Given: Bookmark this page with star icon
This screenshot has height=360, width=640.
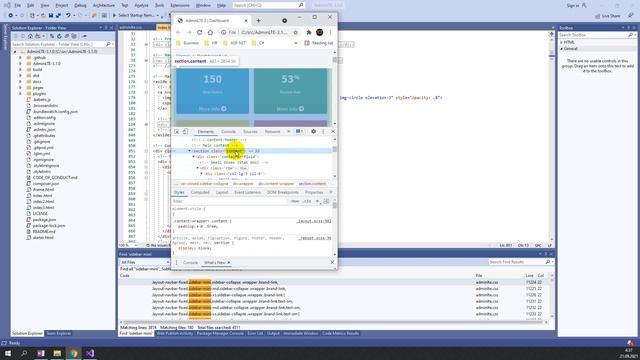Looking at the screenshot, I should click(296, 32).
